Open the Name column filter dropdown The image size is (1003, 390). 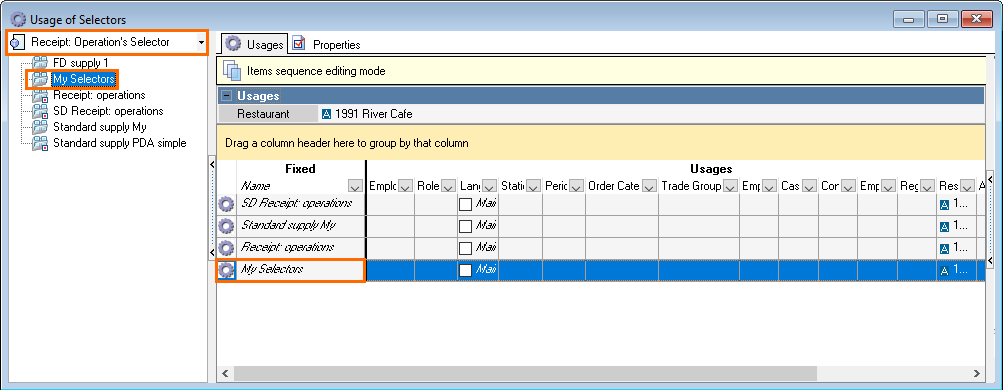click(355, 186)
